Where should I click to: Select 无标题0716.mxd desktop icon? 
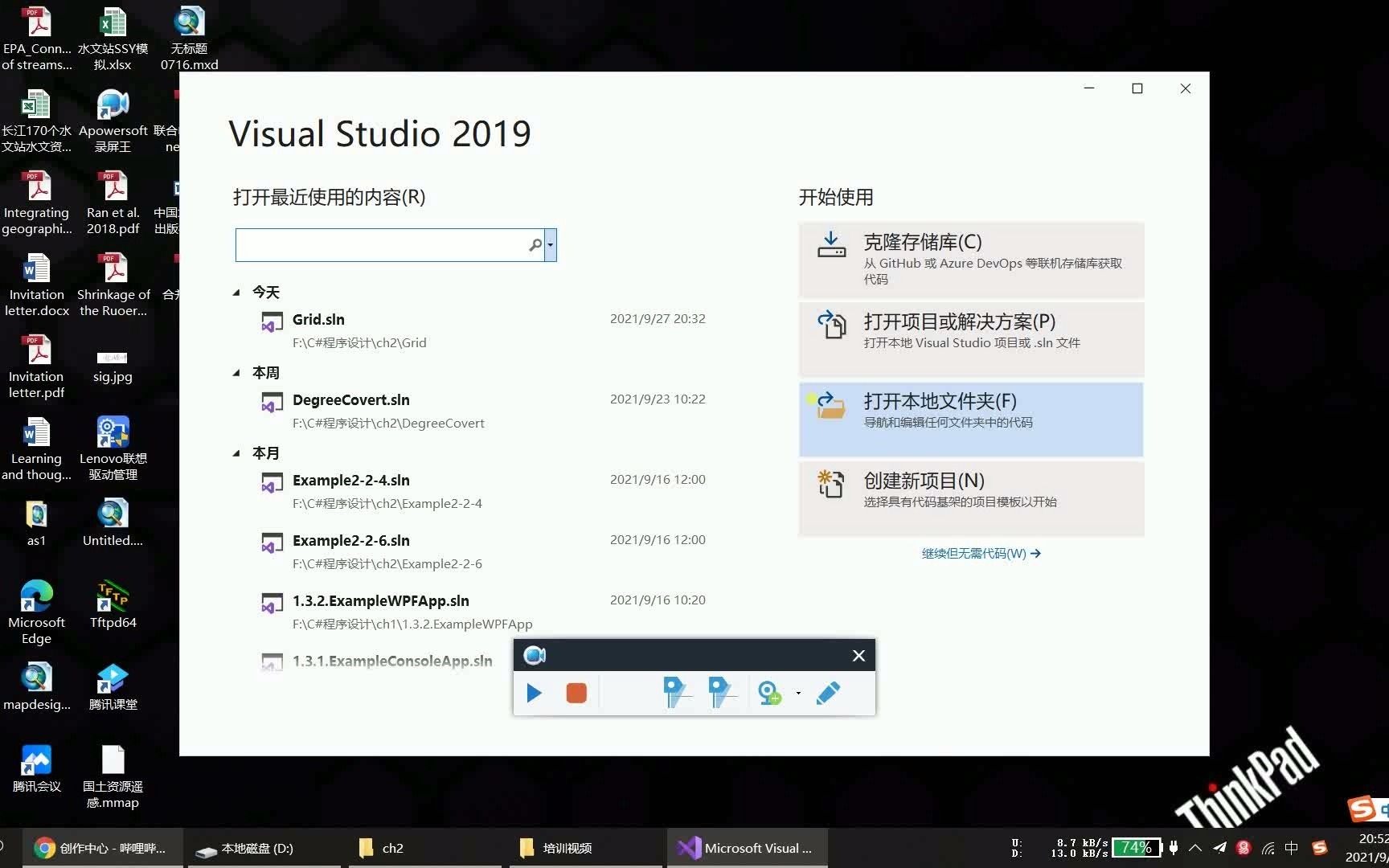pyautogui.click(x=189, y=39)
